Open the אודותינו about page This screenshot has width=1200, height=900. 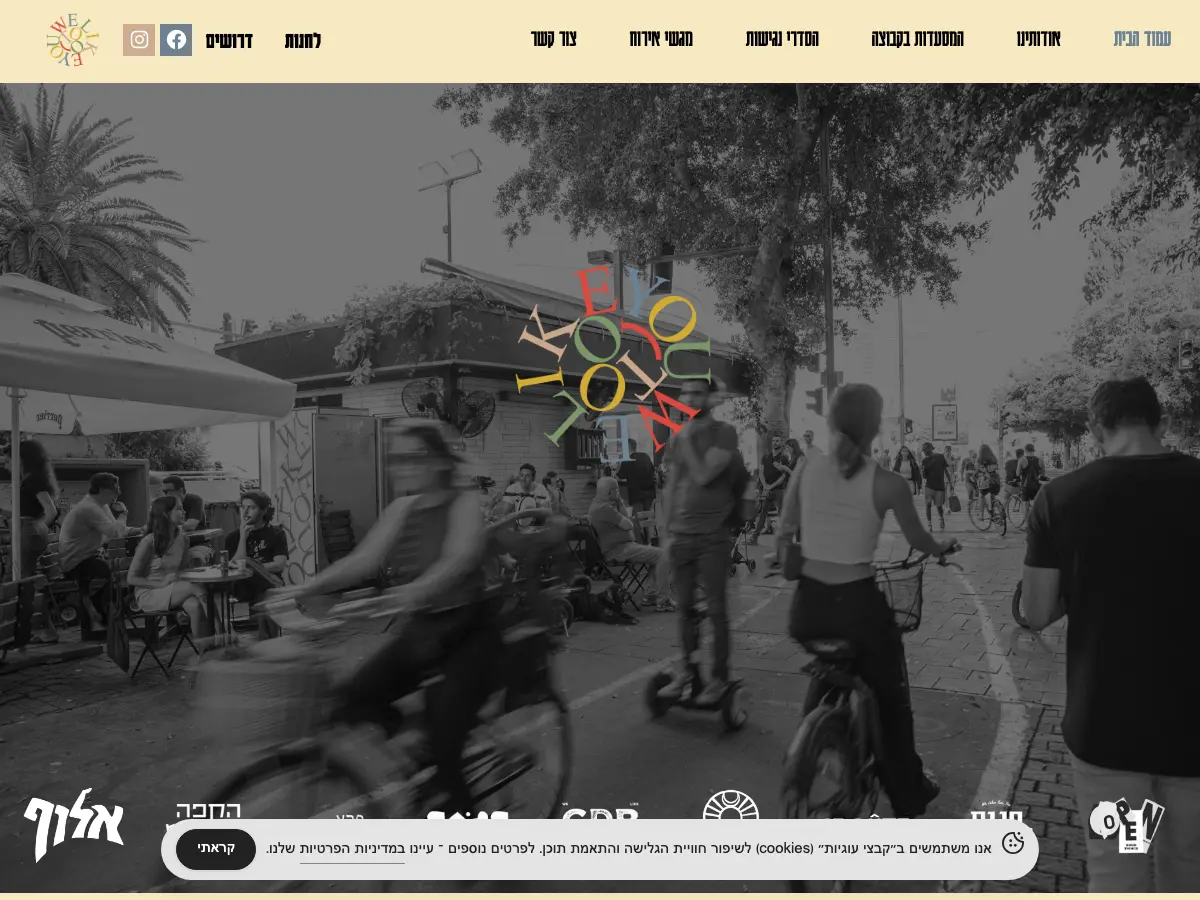1038,40
